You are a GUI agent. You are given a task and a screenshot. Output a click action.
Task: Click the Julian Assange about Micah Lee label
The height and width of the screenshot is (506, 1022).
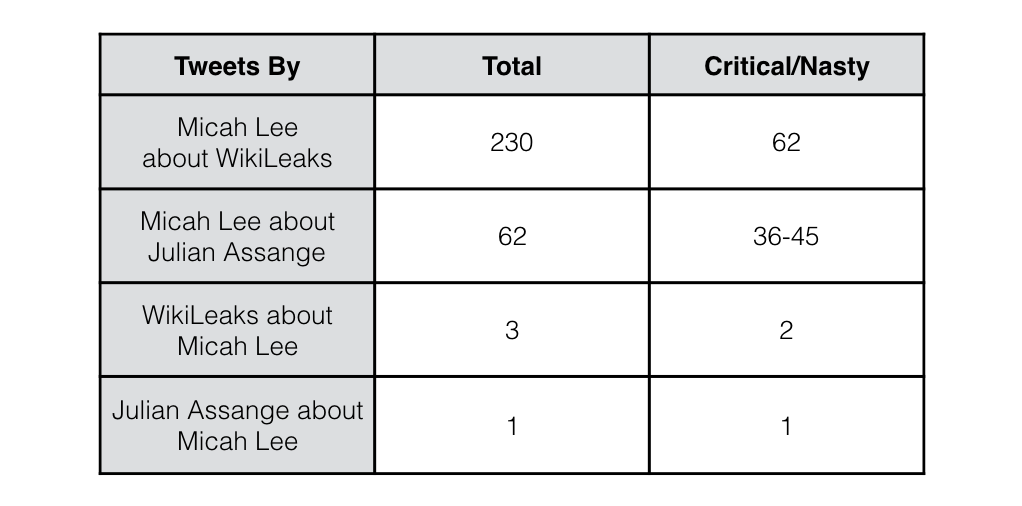point(237,425)
